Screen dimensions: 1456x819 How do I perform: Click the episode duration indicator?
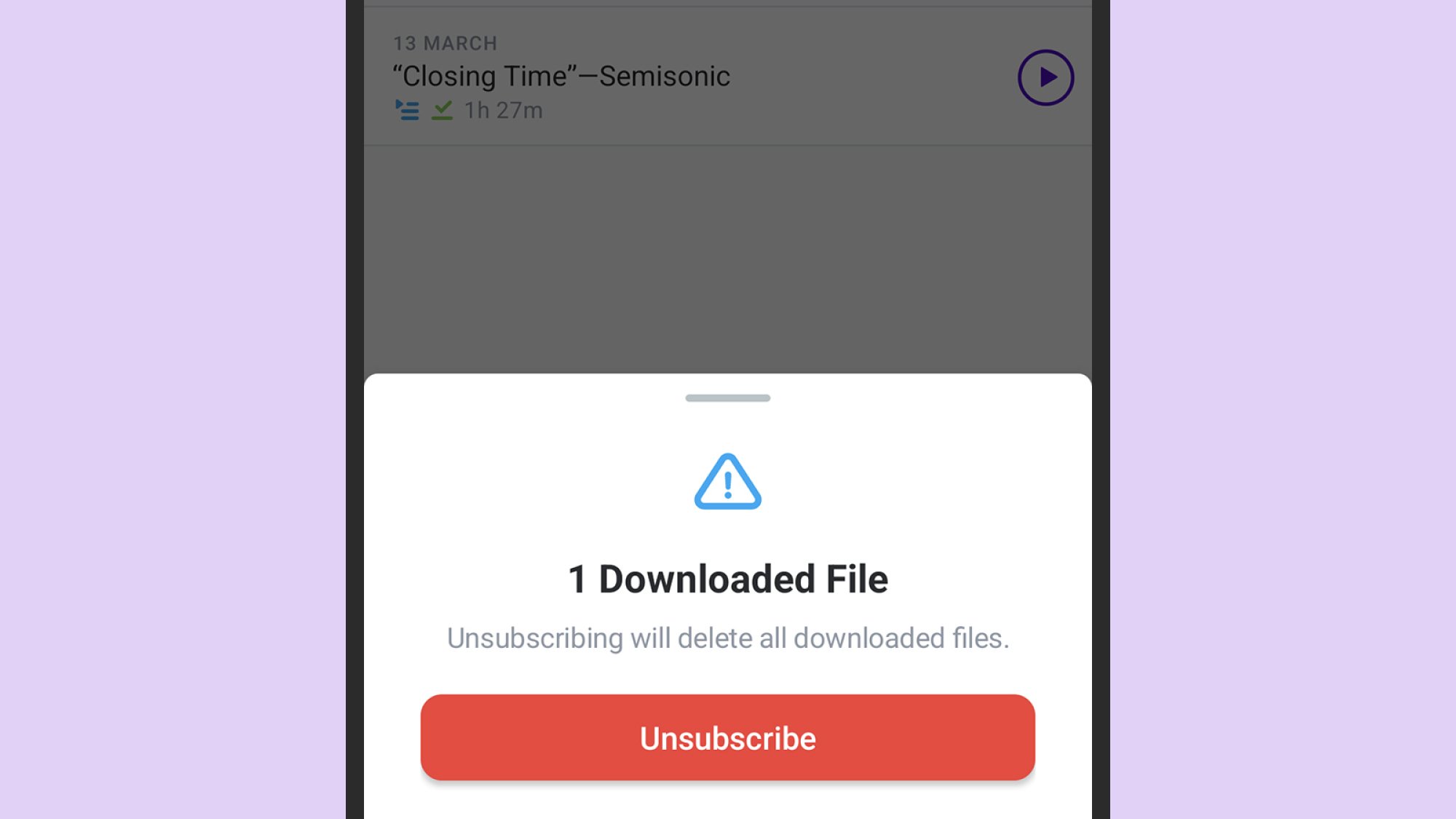pos(503,110)
